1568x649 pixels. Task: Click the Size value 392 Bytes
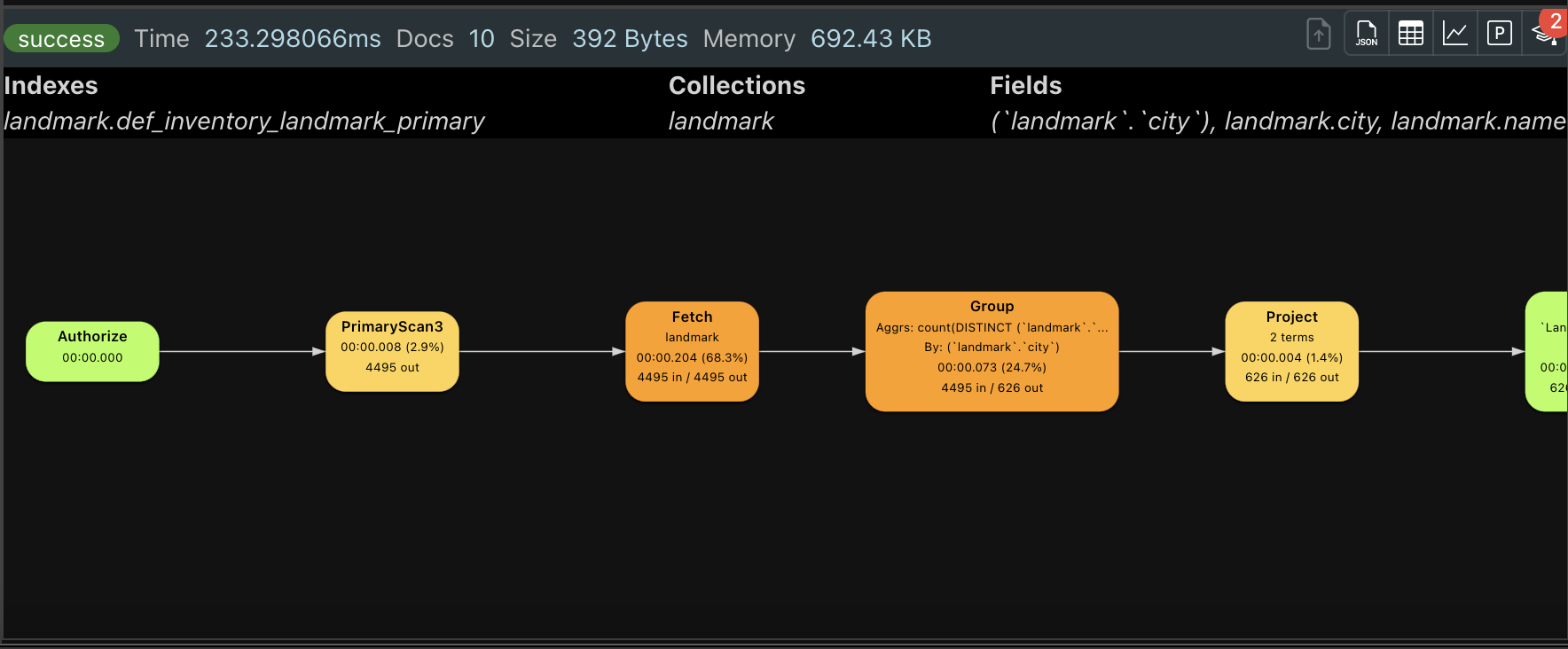[x=630, y=39]
